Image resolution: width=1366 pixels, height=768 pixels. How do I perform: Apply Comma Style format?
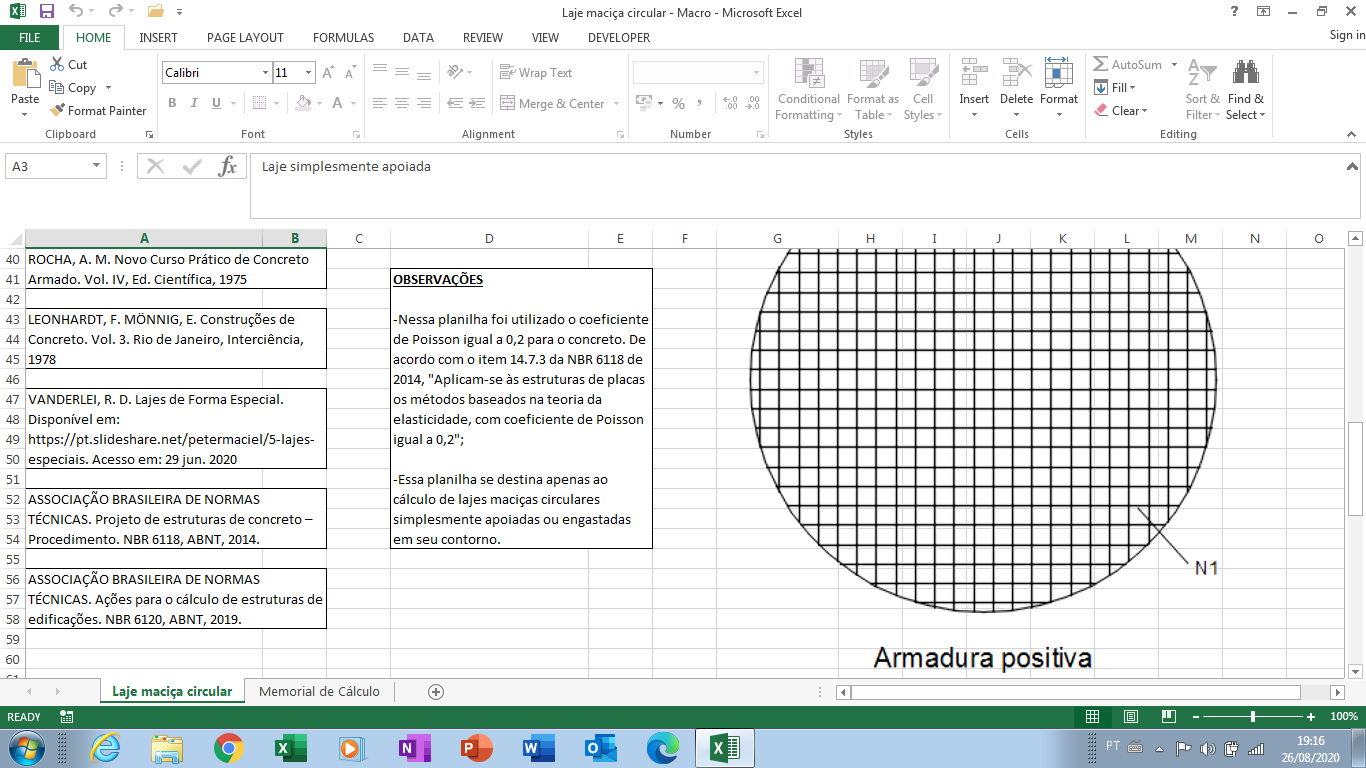coord(700,104)
